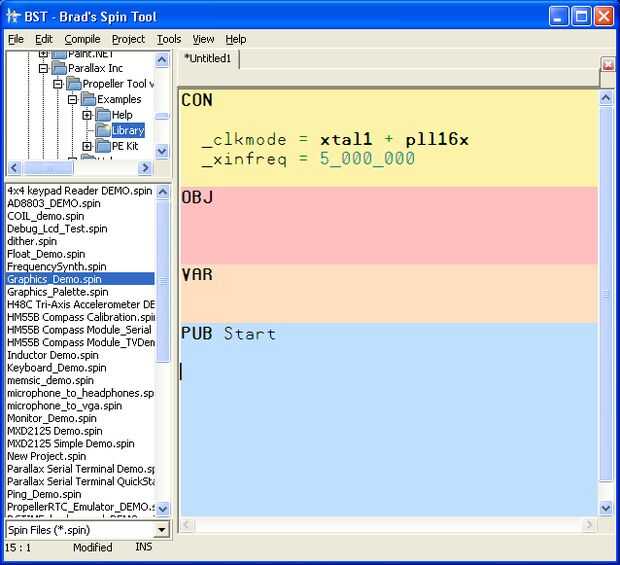620x565 pixels.
Task: Click the PE Kit folder icon
Action: coord(103,146)
